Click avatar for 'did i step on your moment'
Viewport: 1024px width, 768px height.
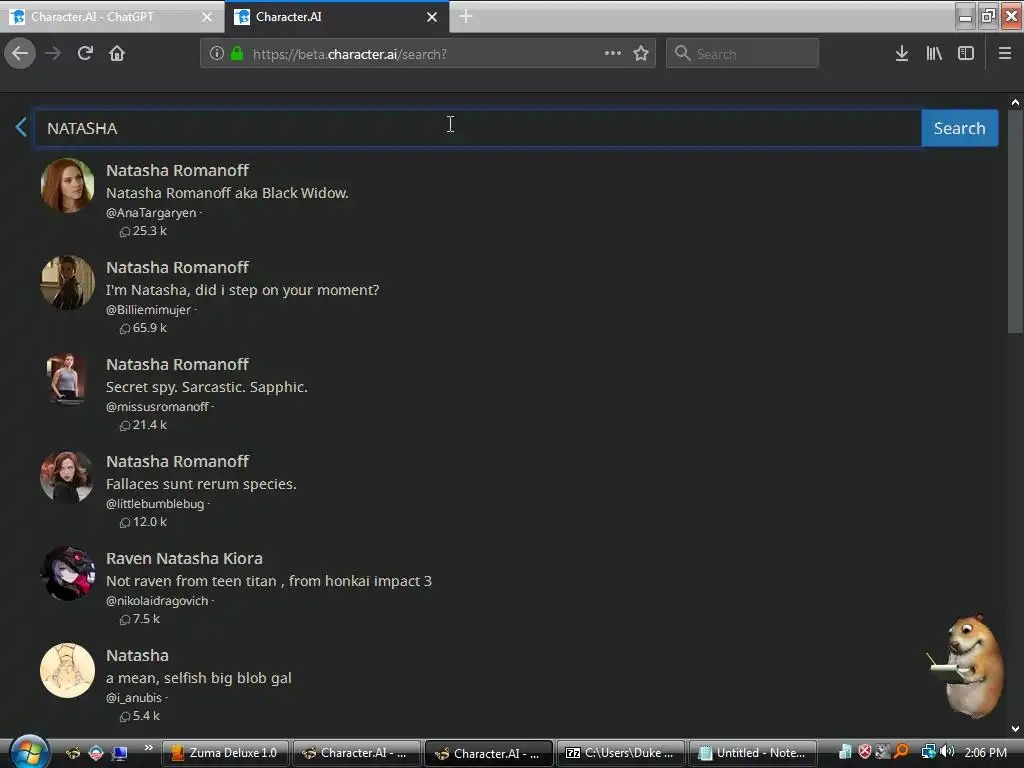(67, 282)
